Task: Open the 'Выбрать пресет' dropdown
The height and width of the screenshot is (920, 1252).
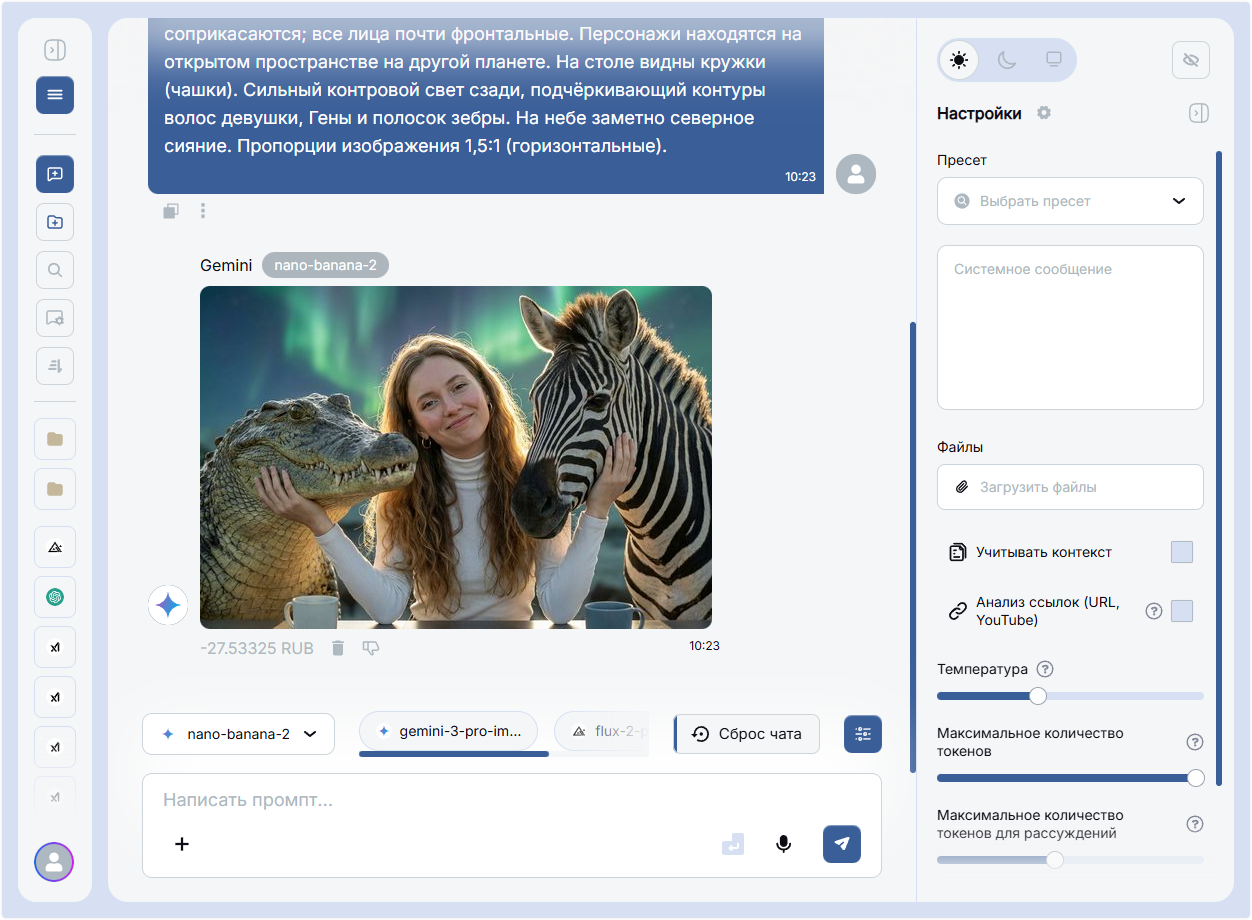Action: point(1069,201)
